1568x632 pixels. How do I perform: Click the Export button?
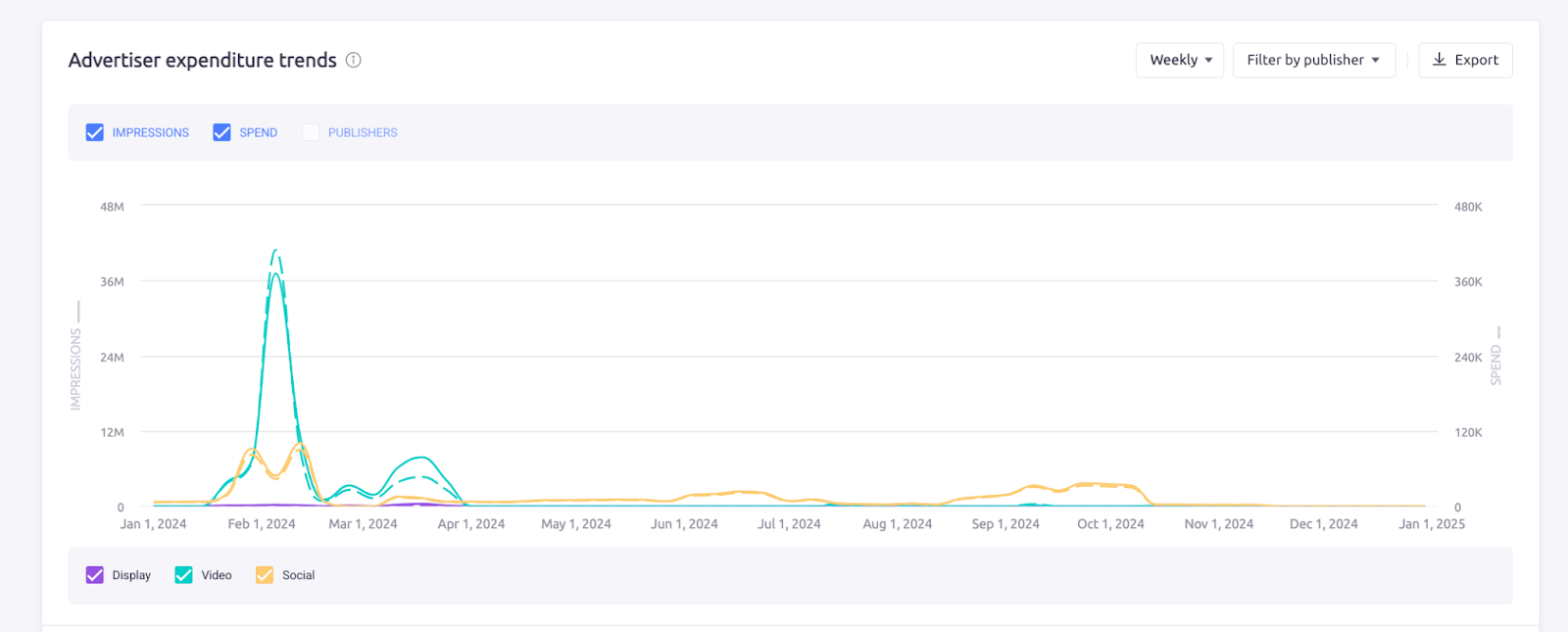tap(1465, 60)
